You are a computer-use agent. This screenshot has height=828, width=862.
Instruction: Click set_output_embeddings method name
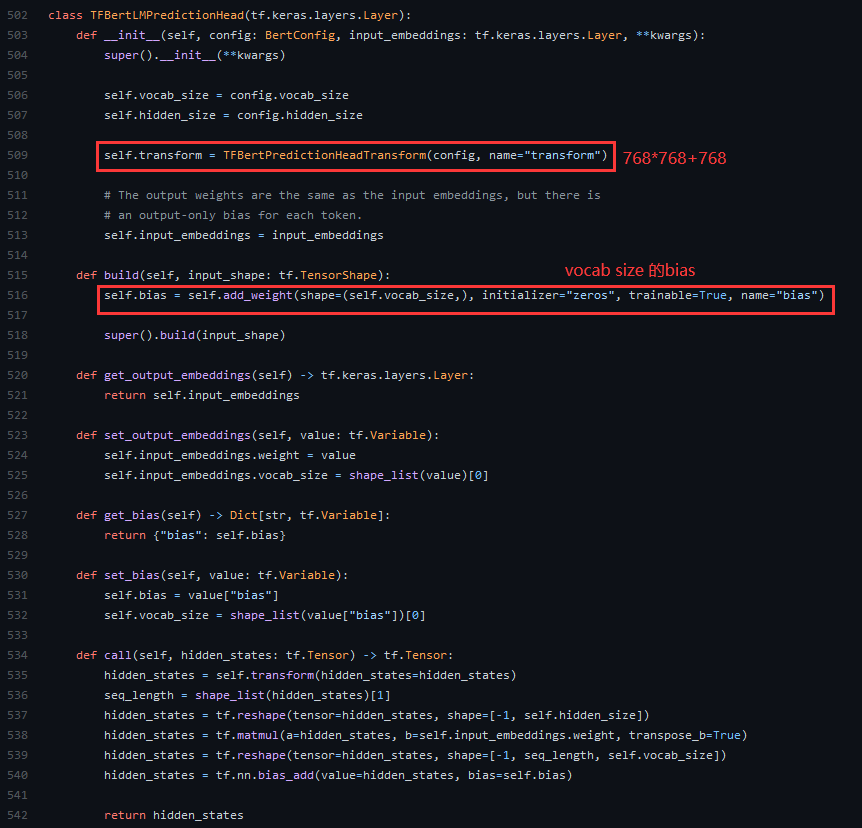click(x=177, y=435)
